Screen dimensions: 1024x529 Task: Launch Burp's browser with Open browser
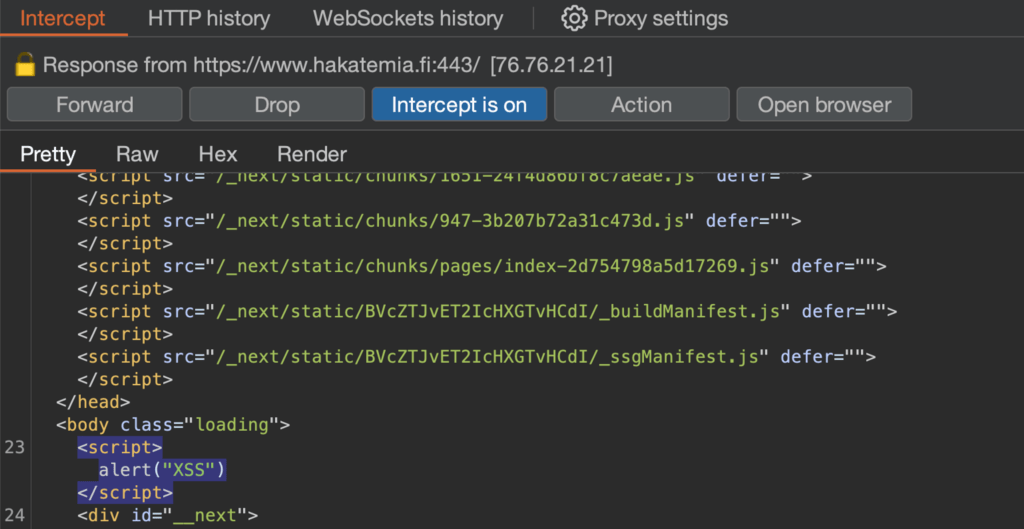click(824, 105)
